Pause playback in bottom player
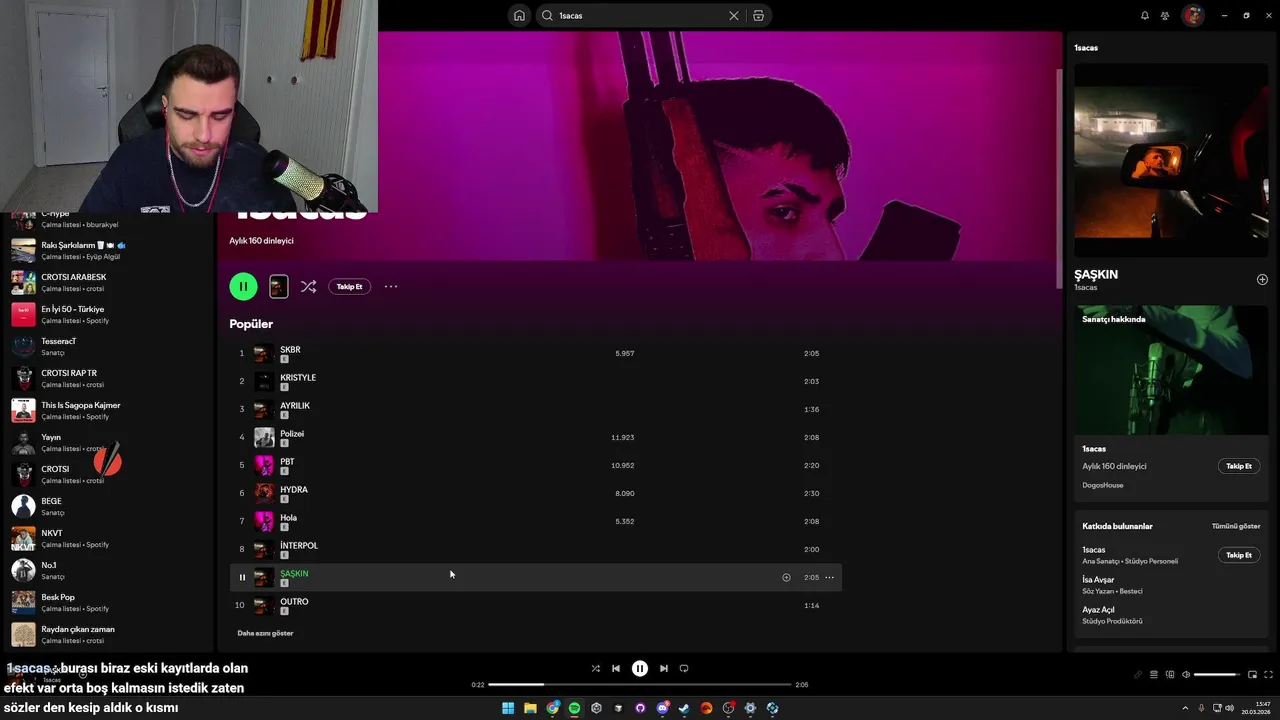 [x=640, y=668]
